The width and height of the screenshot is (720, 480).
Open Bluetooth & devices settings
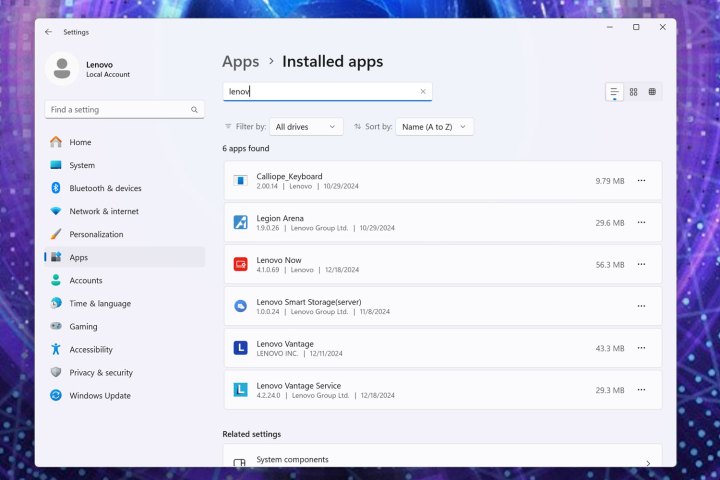pos(105,188)
